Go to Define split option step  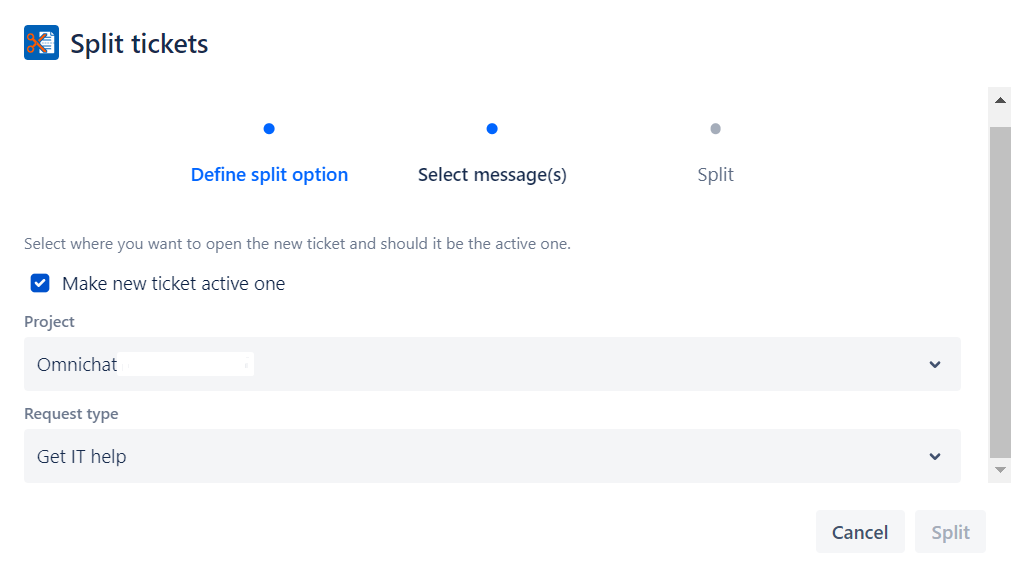pyautogui.click(x=269, y=175)
